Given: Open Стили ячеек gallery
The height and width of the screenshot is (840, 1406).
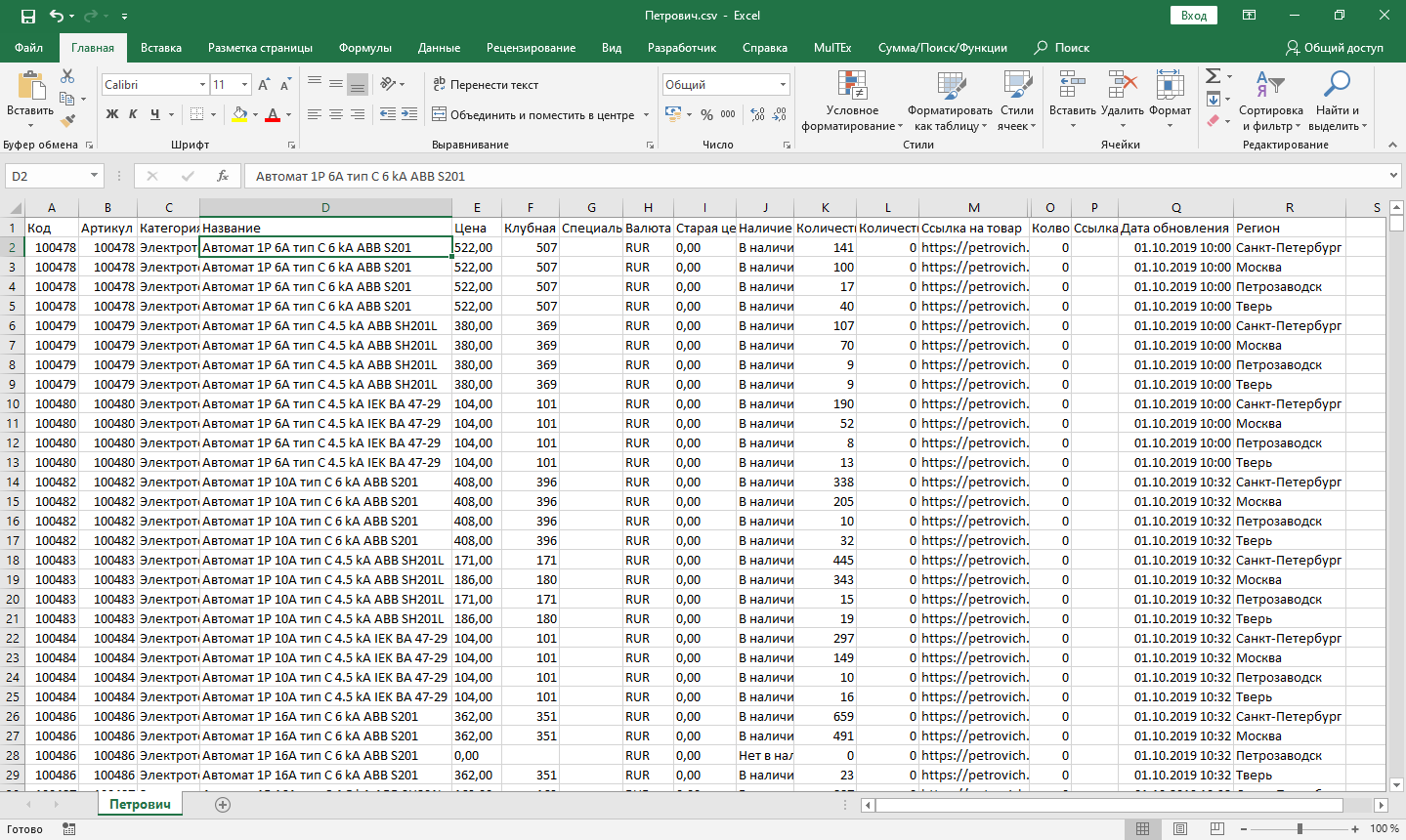Looking at the screenshot, I should point(1017,101).
